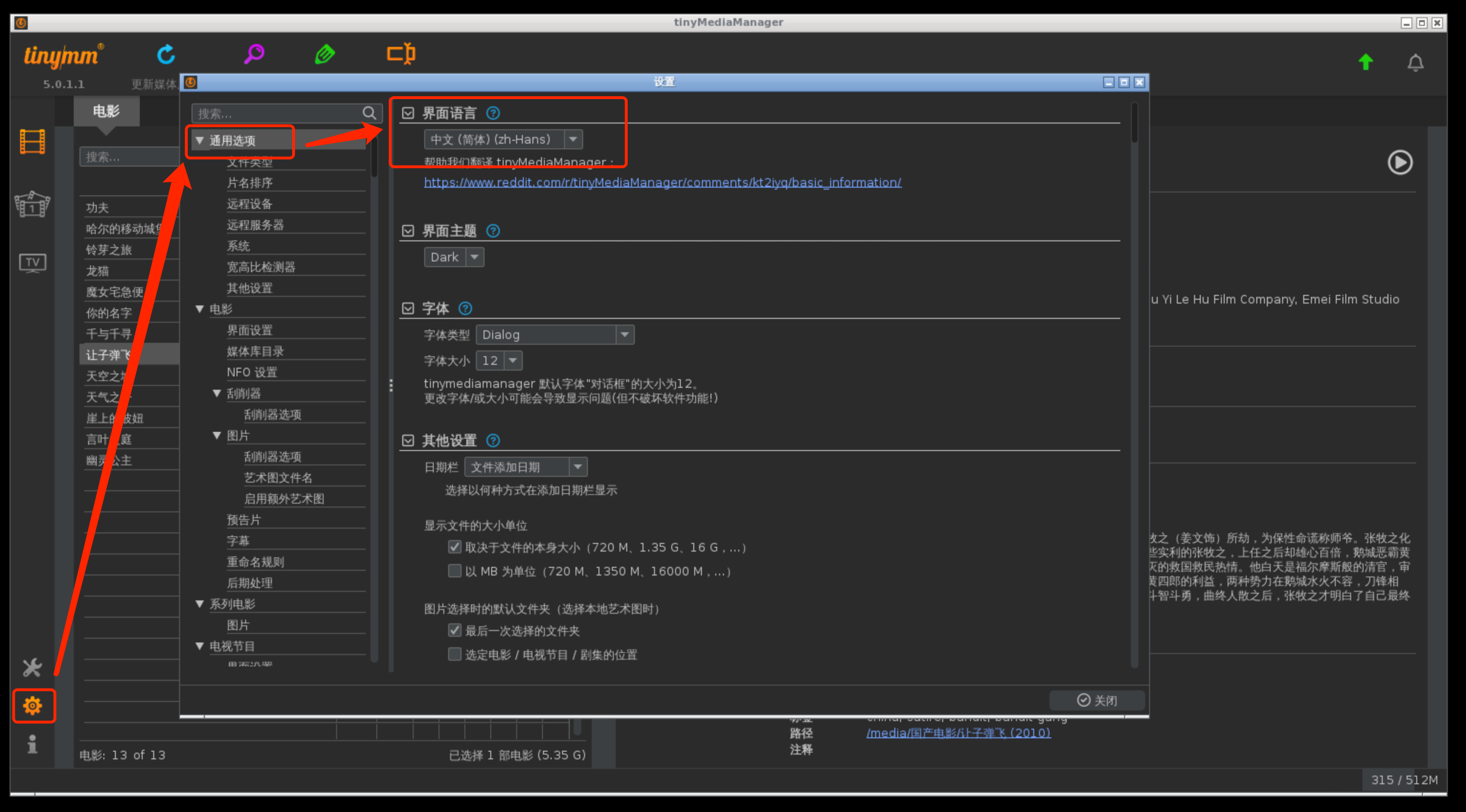Open the TV shows sidebar icon

point(33,262)
